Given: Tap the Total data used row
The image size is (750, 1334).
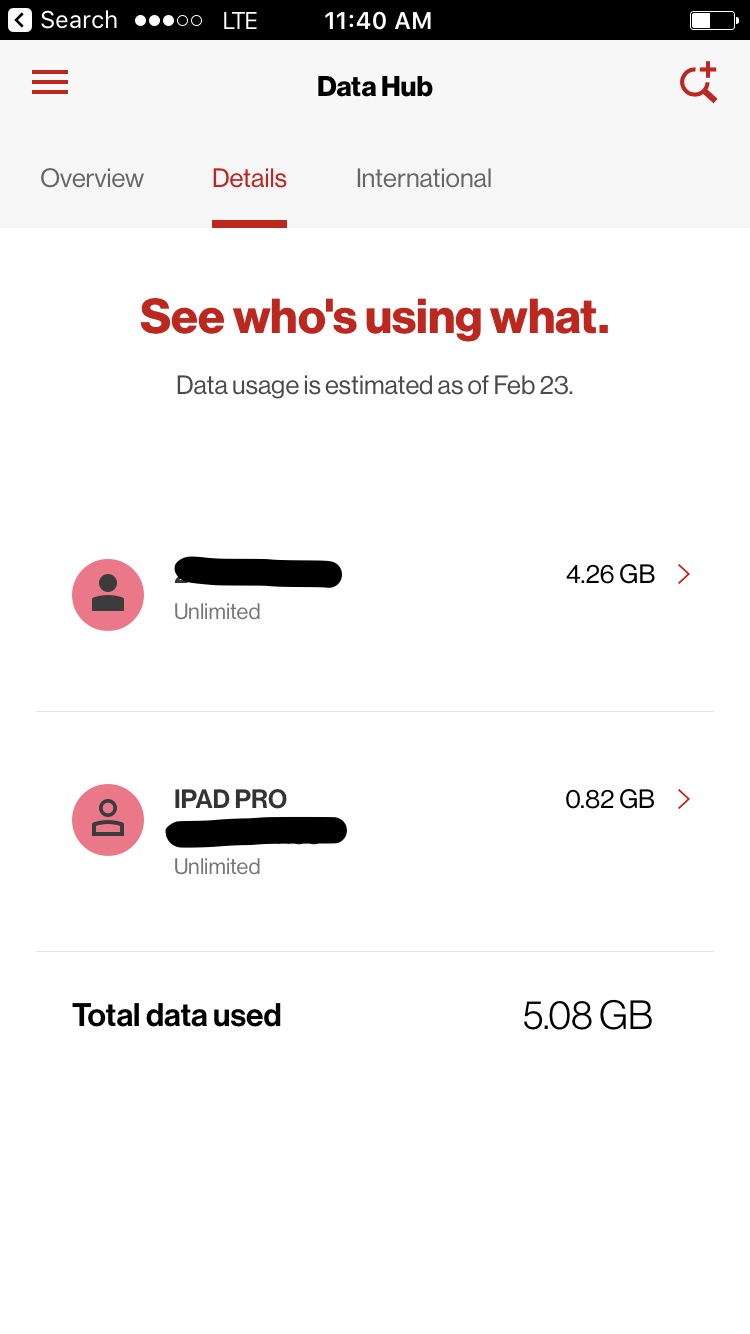Looking at the screenshot, I should pos(375,1016).
